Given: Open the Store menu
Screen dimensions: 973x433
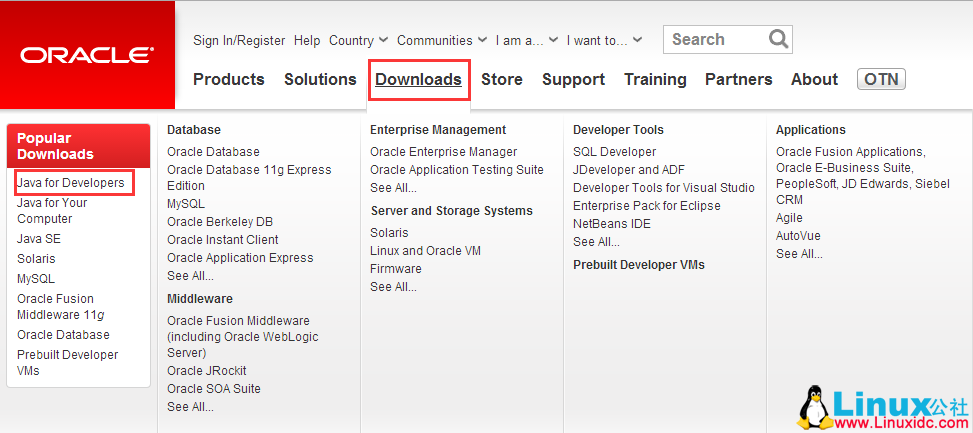Looking at the screenshot, I should coord(501,79).
